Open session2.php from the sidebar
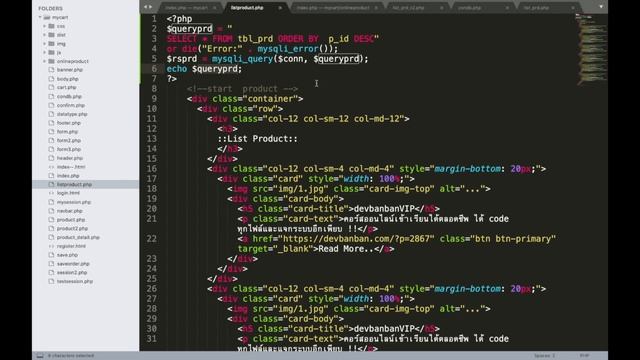The width and height of the screenshot is (640, 360). click(x=72, y=272)
